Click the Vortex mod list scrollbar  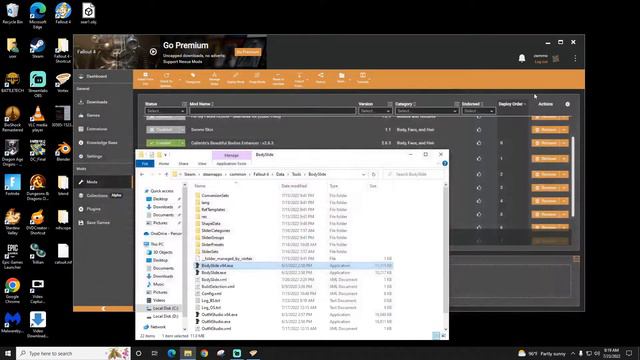573,176
